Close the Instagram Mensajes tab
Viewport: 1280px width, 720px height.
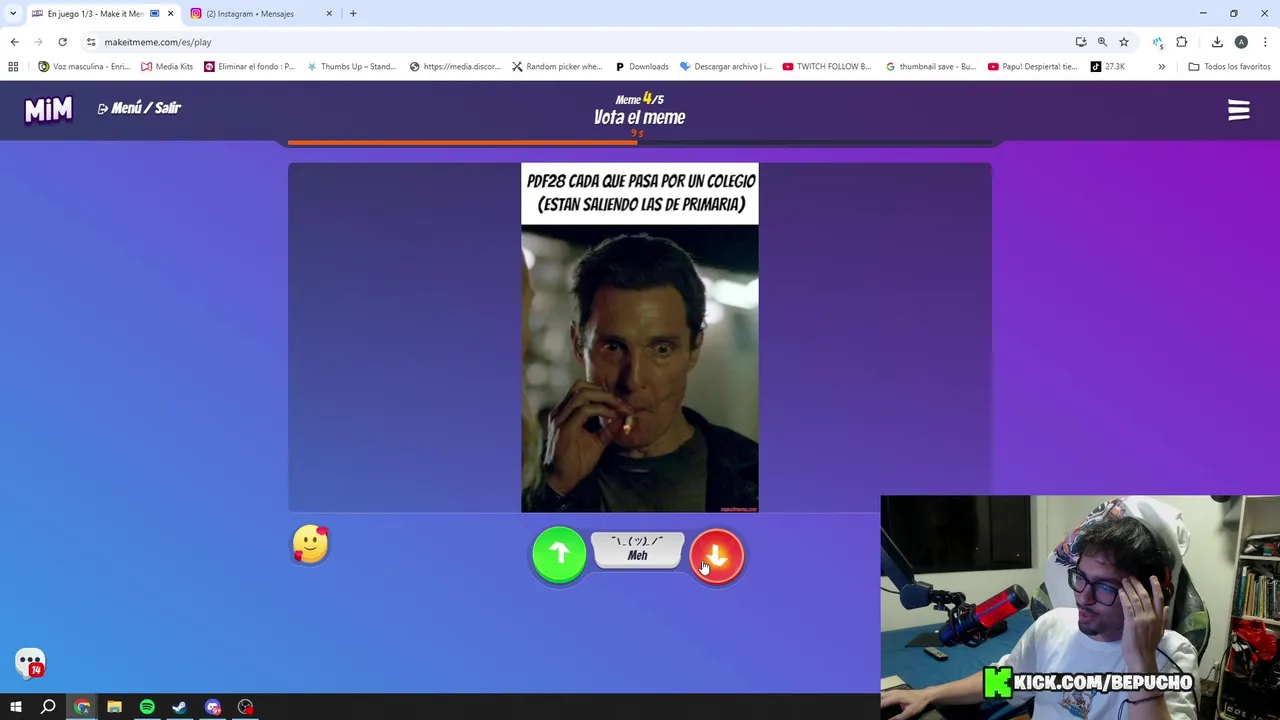tap(329, 14)
